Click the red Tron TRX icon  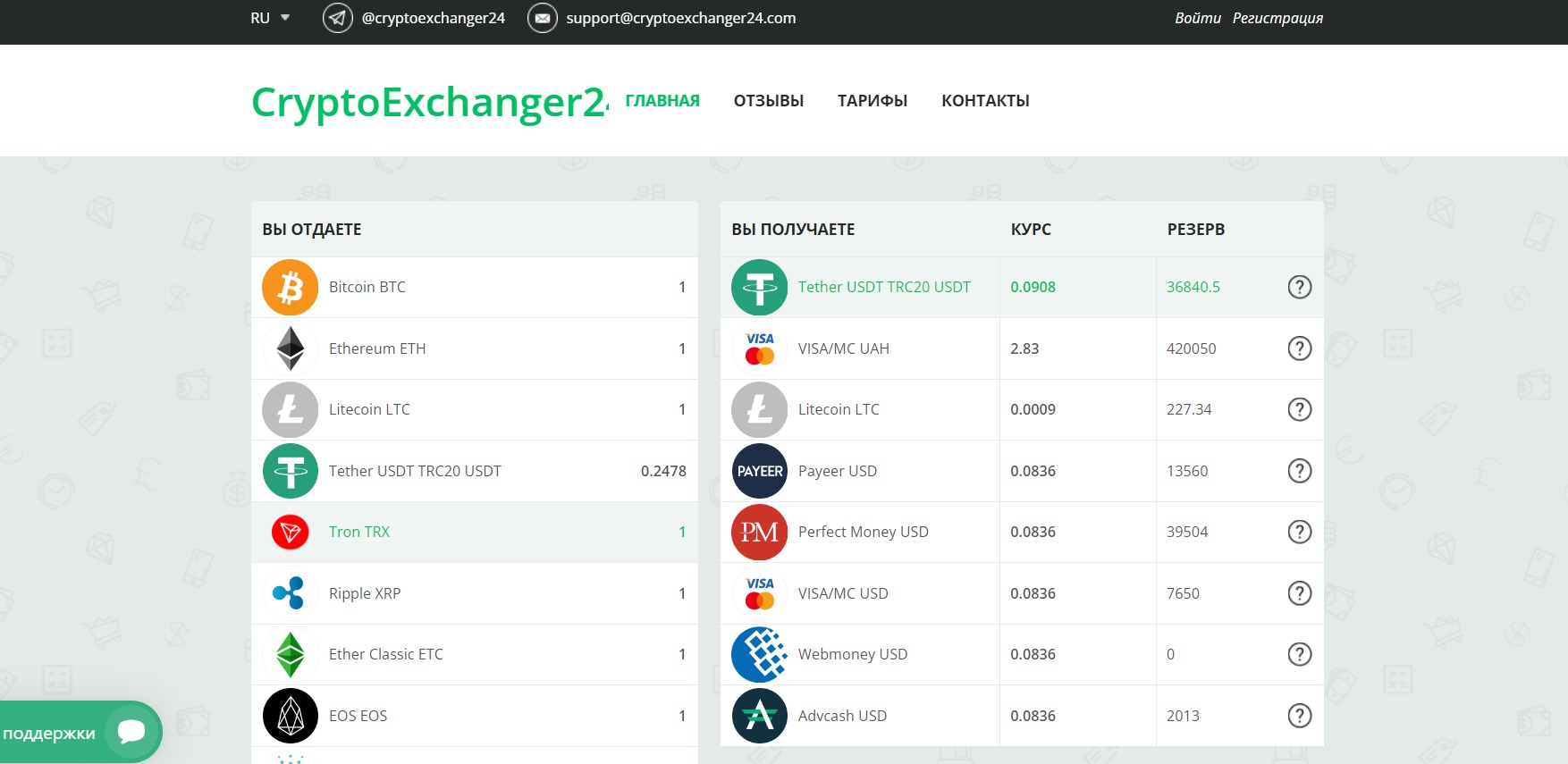coord(291,533)
